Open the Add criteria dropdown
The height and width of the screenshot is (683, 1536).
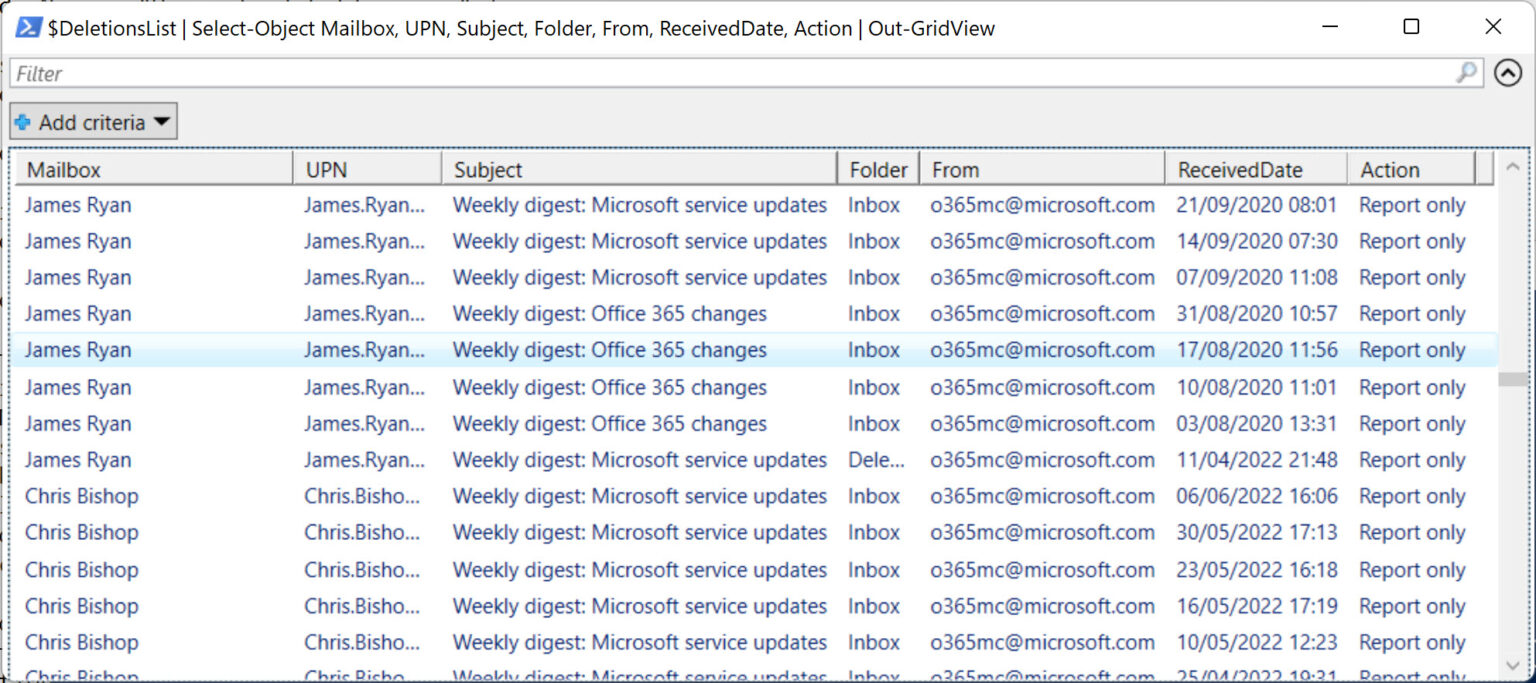93,121
